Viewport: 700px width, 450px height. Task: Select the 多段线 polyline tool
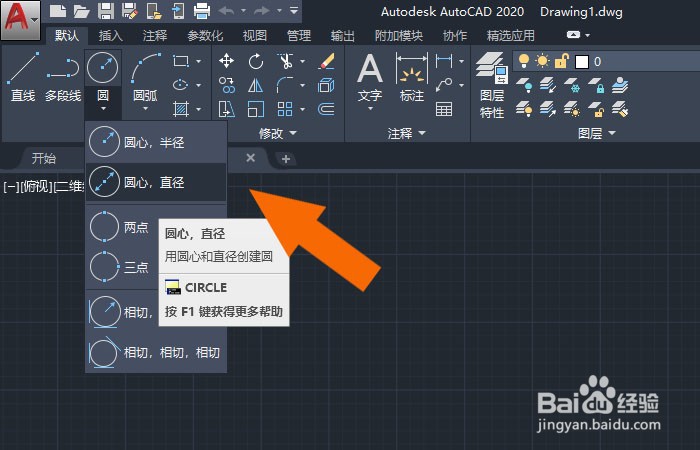coord(63,77)
